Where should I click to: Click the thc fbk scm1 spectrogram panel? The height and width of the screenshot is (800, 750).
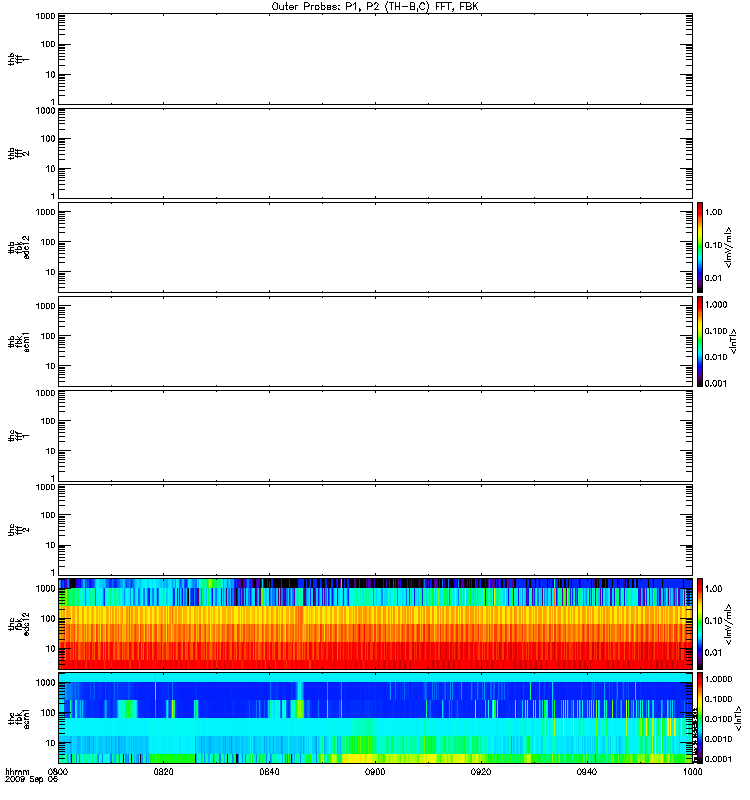coord(376,718)
